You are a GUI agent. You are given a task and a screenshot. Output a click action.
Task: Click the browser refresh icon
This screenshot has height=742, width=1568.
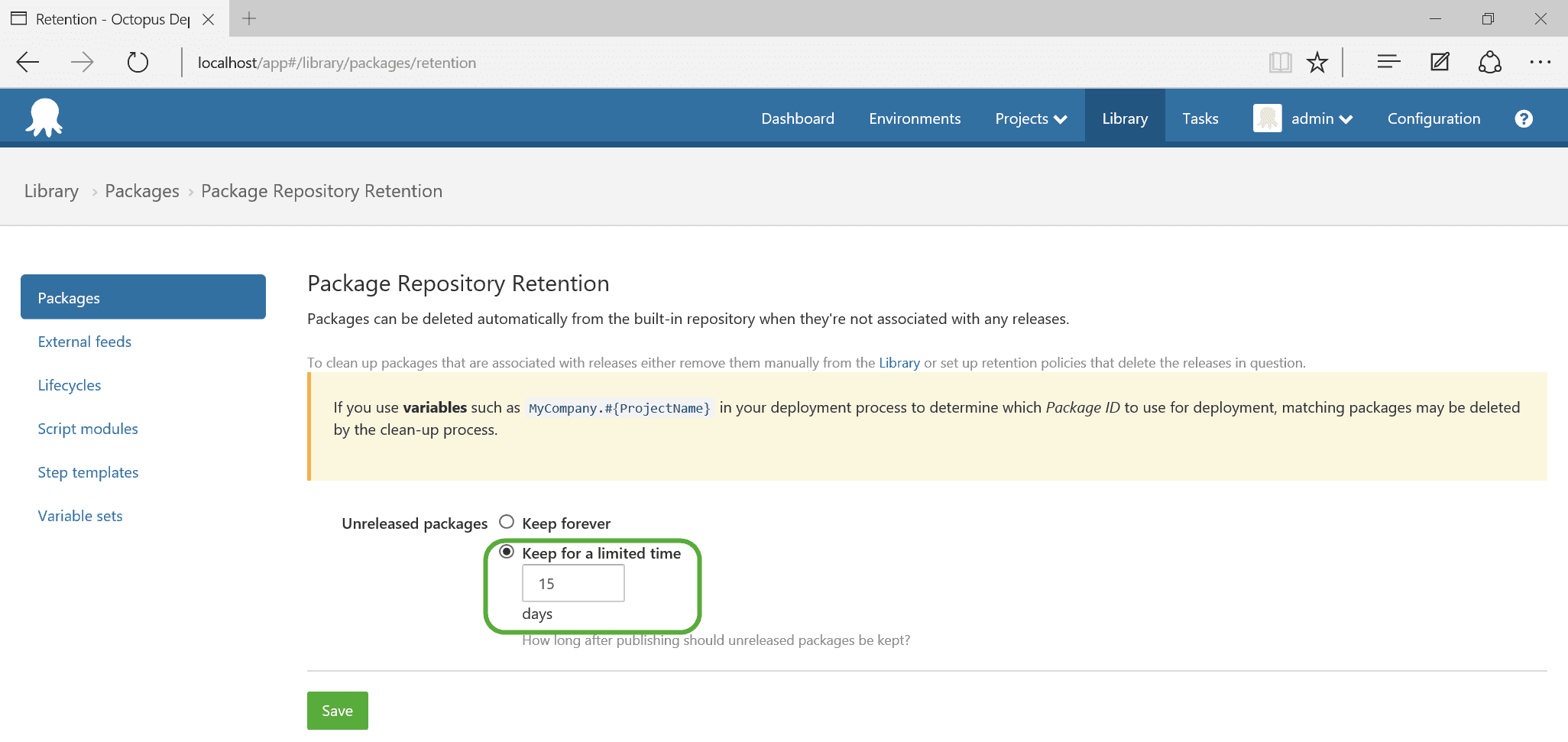(138, 63)
